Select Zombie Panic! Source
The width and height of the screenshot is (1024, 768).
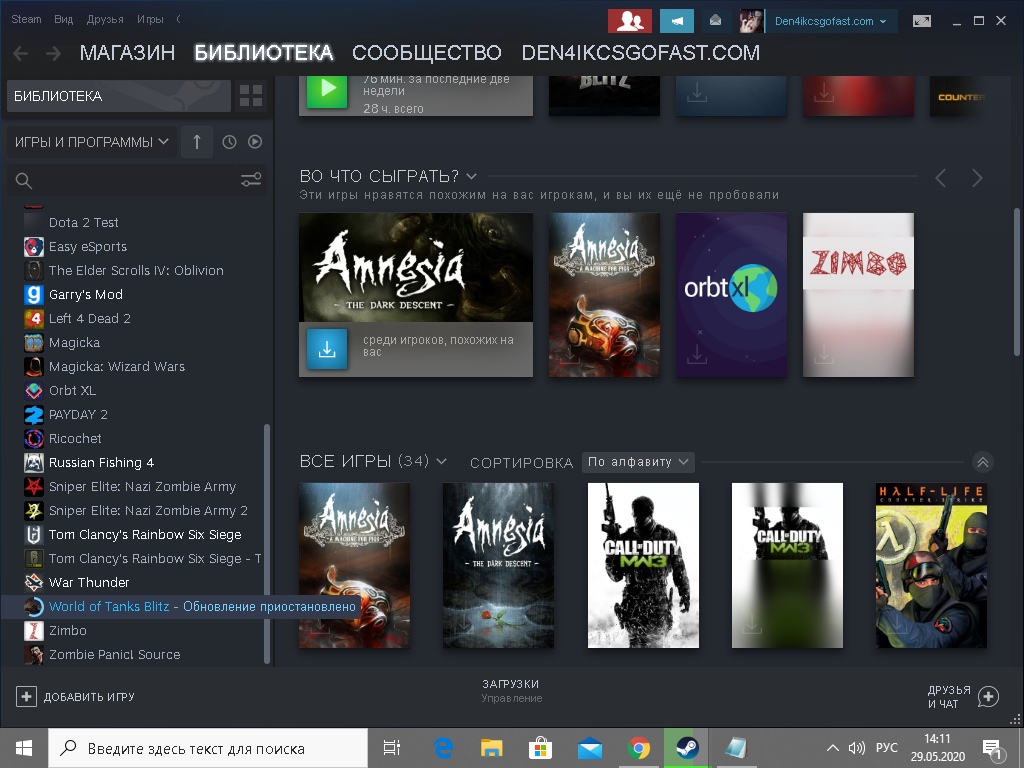coord(114,654)
